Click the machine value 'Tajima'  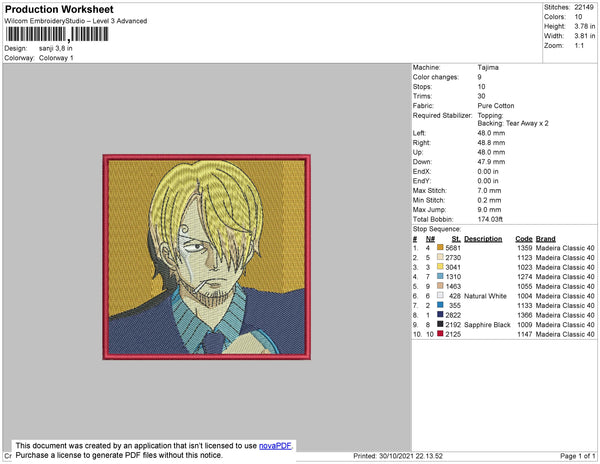(x=488, y=67)
